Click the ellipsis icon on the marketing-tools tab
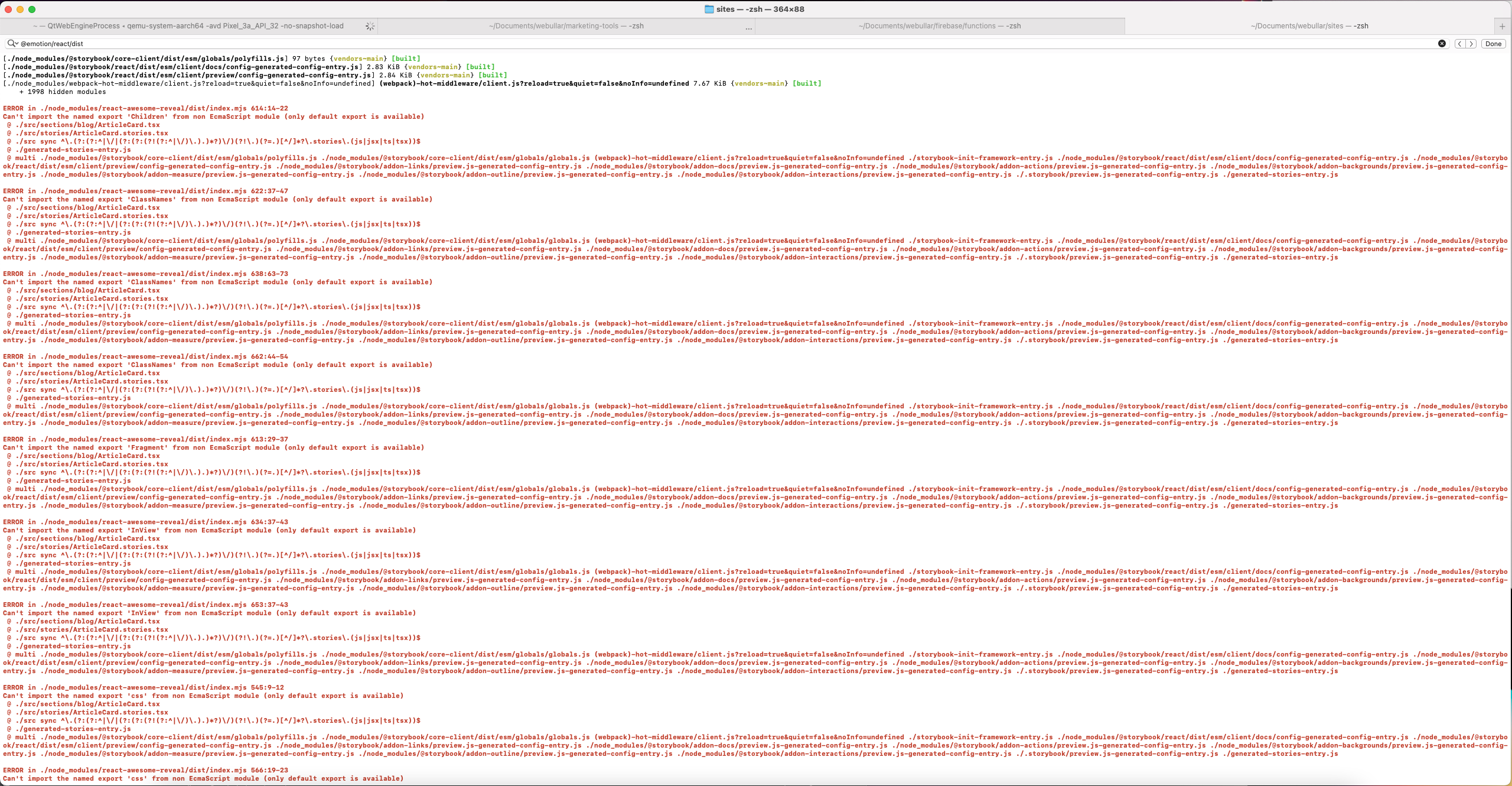1512x786 pixels. (748, 28)
